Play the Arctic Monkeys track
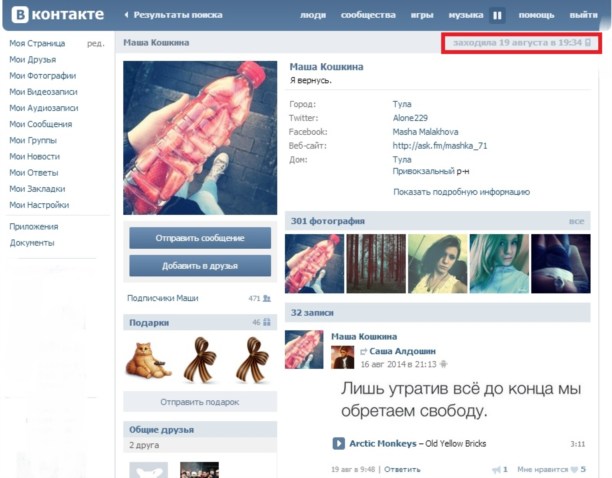 tap(339, 443)
